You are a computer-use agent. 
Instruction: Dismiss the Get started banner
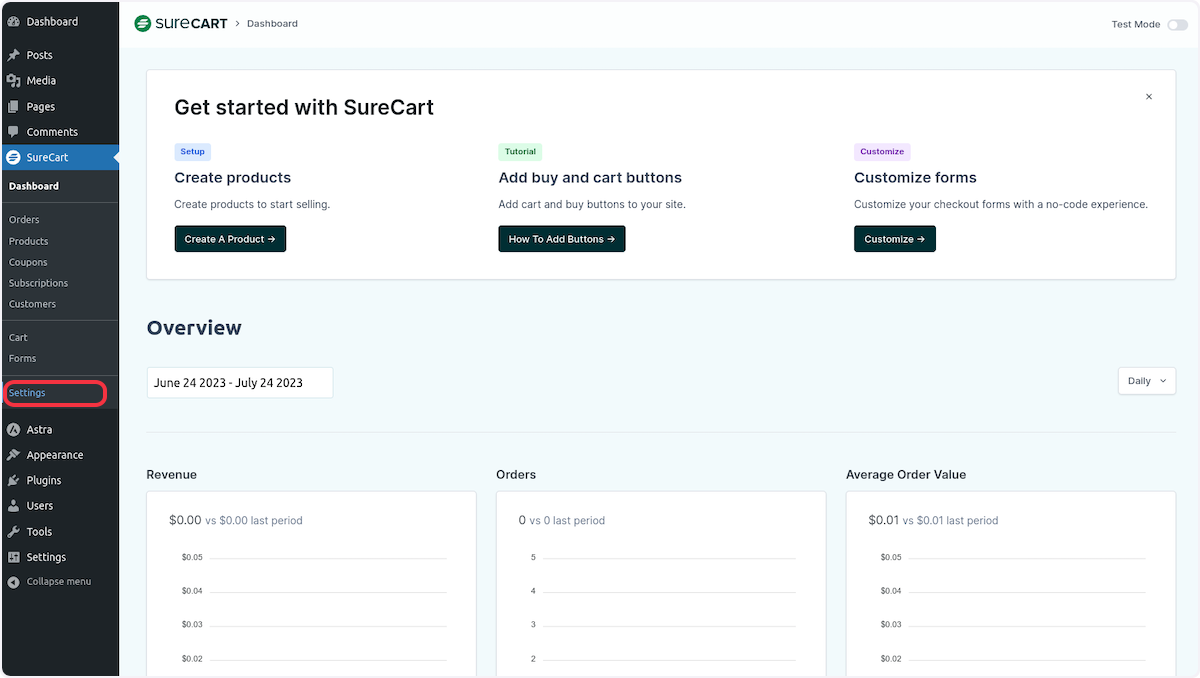coord(1149,96)
